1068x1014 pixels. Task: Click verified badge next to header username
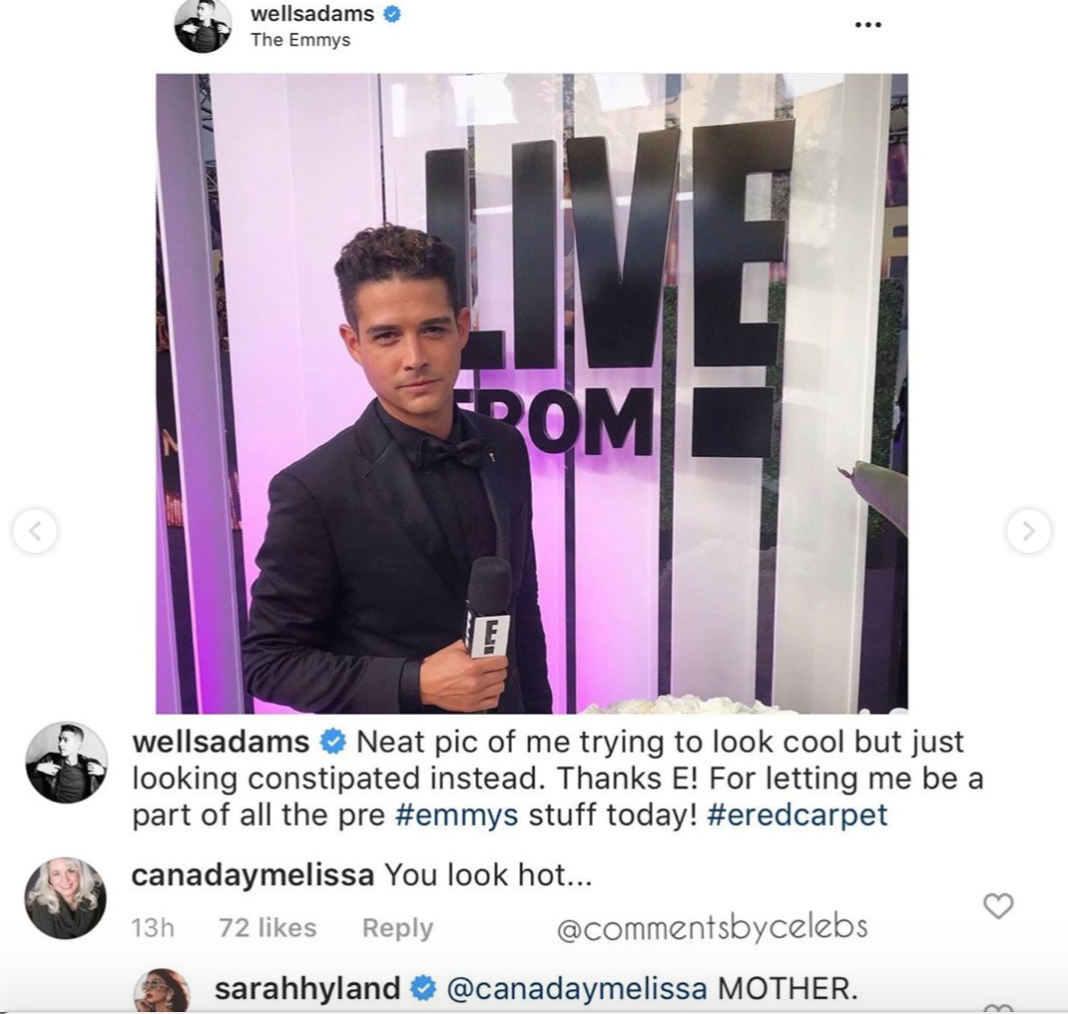tap(392, 14)
